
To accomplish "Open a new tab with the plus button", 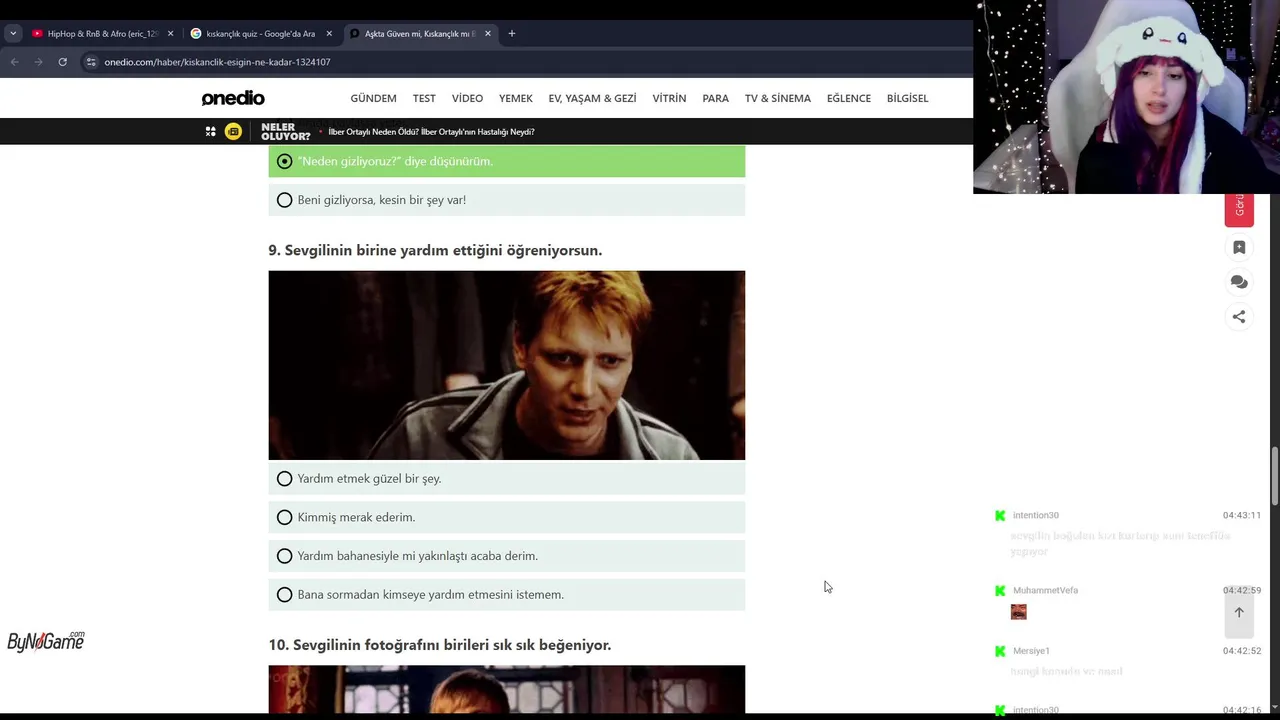I will (512, 33).
